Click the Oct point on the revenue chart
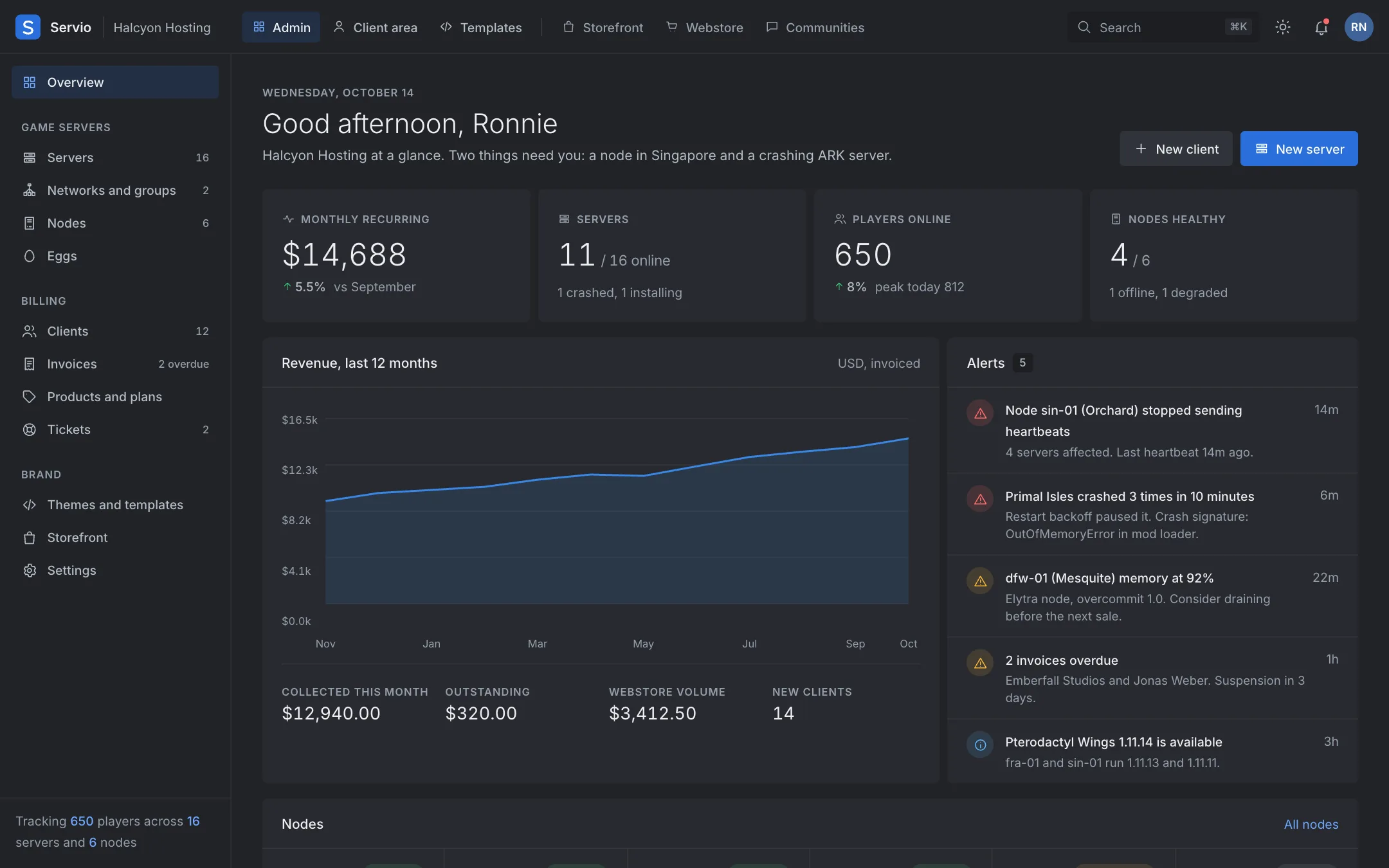 pyautogui.click(x=908, y=439)
